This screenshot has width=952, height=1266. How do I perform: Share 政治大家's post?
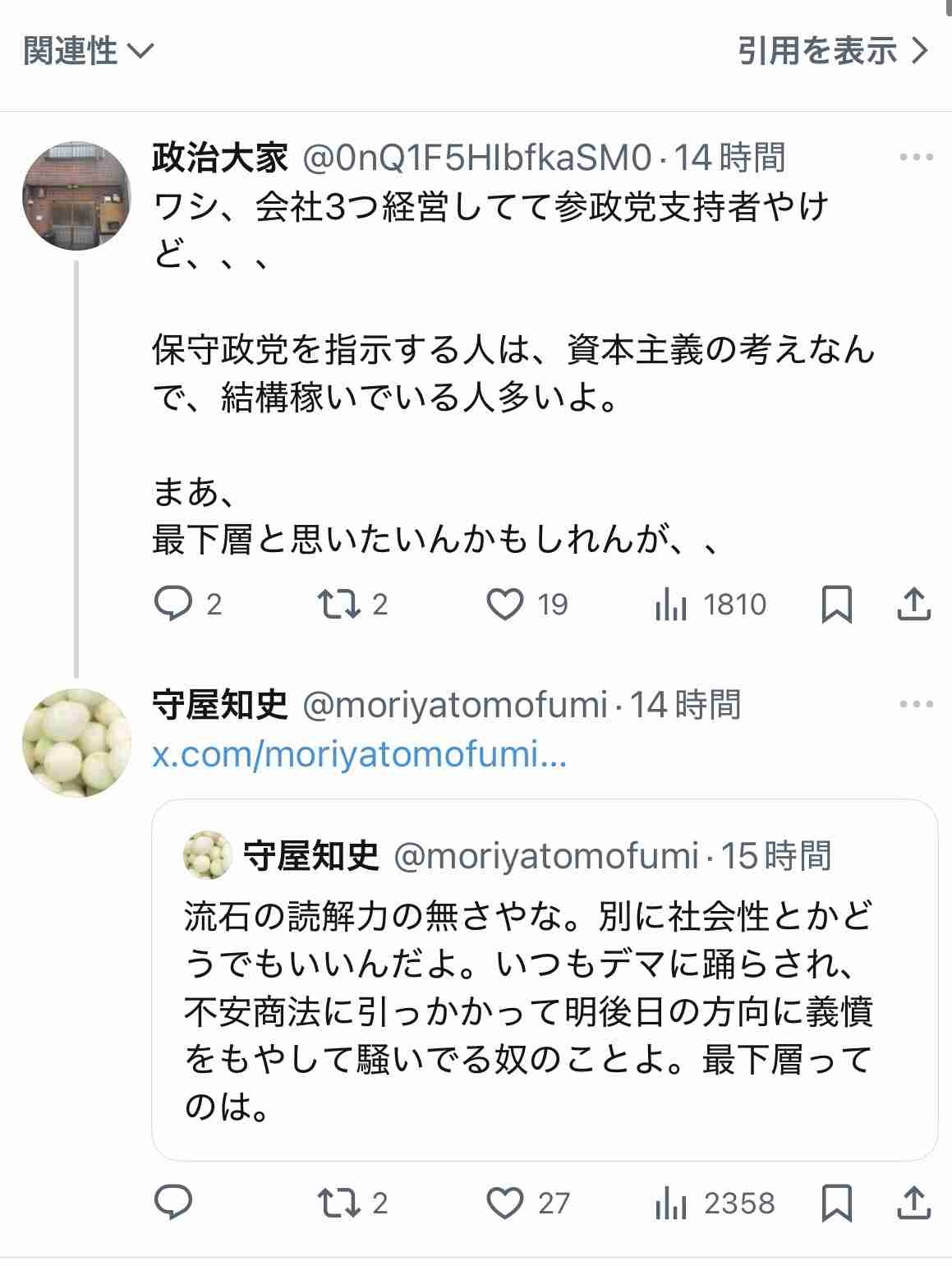[913, 605]
